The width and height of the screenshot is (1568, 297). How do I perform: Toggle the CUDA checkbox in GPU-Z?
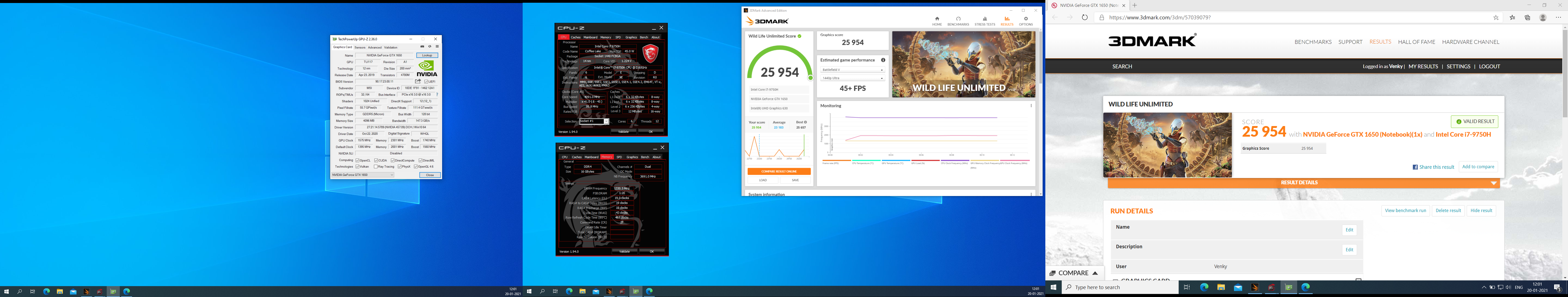(x=376, y=161)
